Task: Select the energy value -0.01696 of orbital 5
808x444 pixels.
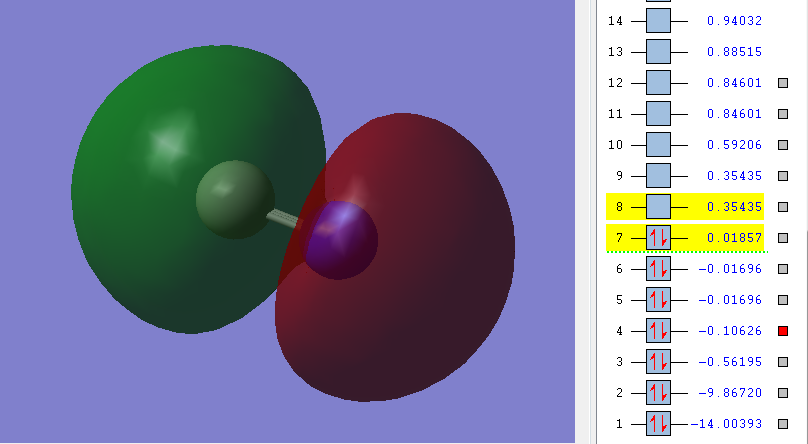Action: click(x=730, y=300)
